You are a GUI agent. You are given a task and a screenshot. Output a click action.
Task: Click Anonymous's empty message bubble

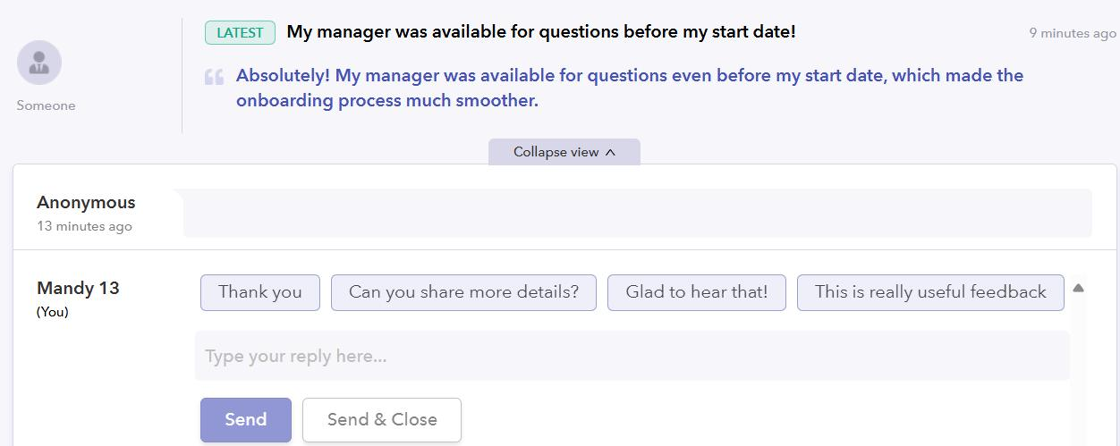[x=637, y=213]
